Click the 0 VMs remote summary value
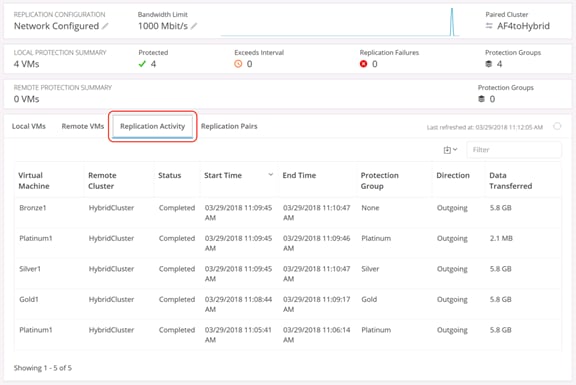The image size is (576, 385). tap(26, 99)
